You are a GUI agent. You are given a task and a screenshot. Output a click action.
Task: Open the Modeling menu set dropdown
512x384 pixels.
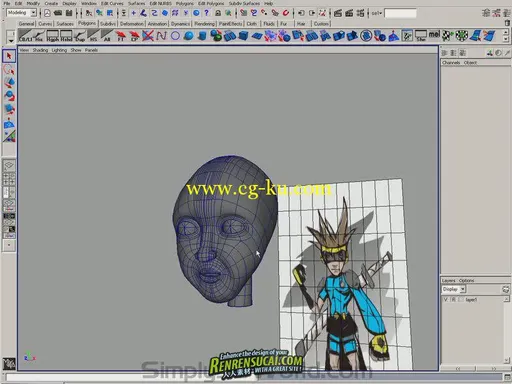pyautogui.click(x=21, y=13)
